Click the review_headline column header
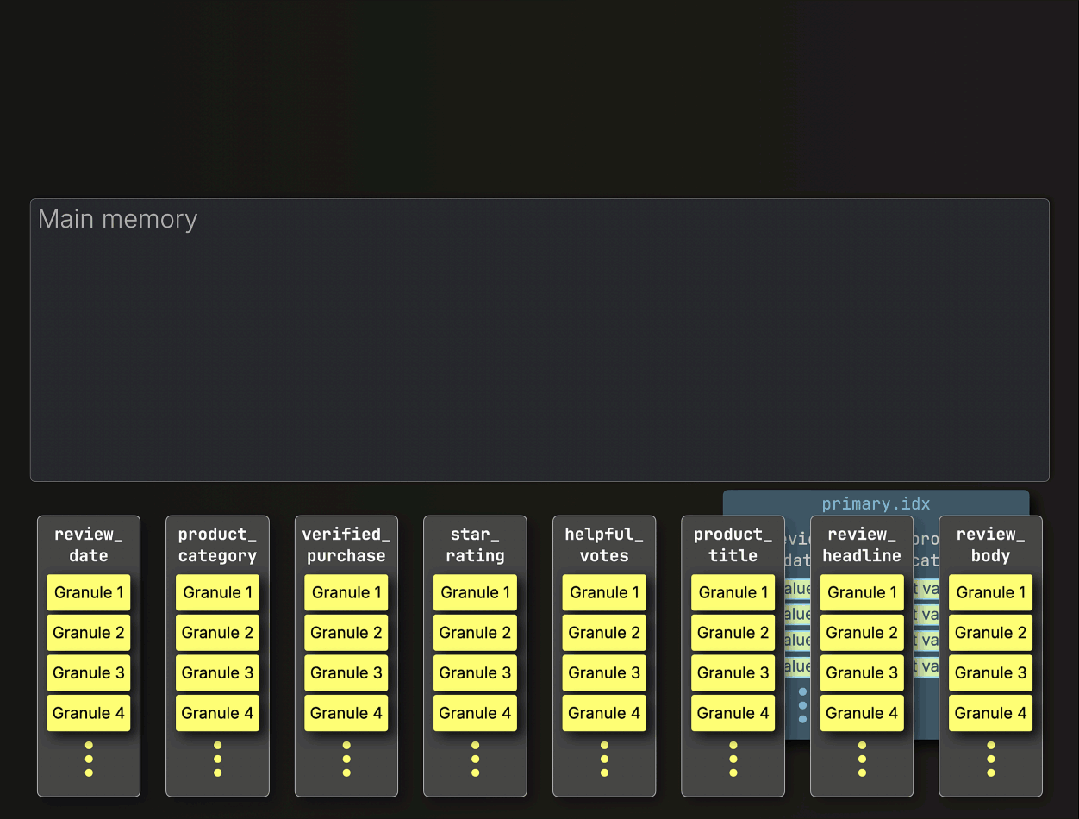 (x=862, y=544)
